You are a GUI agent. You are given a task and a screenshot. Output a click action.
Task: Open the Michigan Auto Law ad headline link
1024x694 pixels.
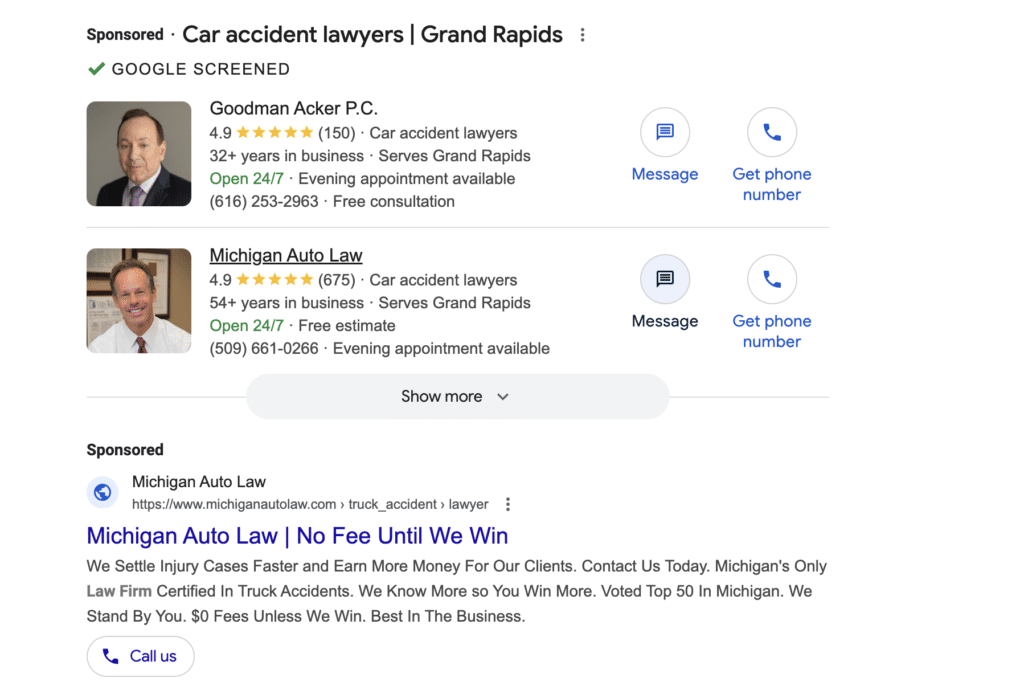click(x=296, y=536)
